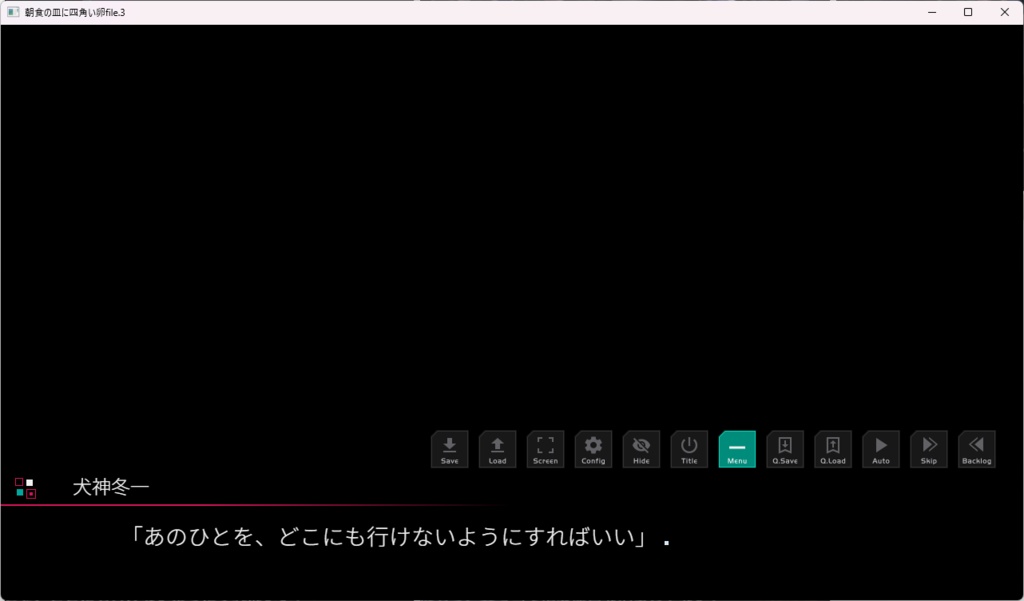Hide the message window with the Hide icon
1024x601 pixels.
point(641,449)
